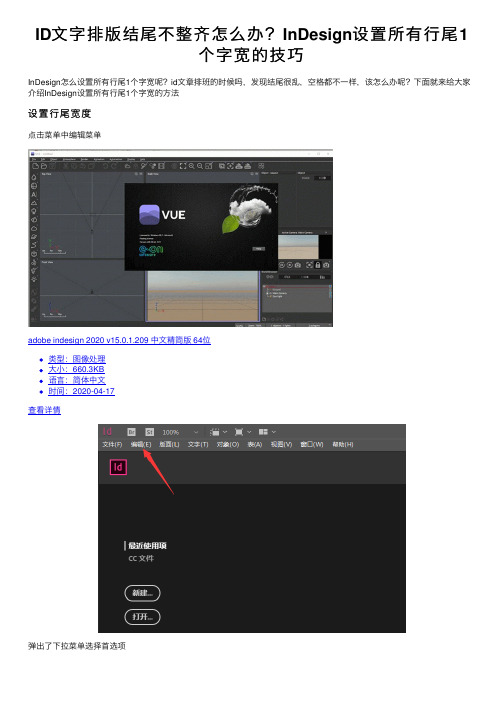Click the 弹出了下拉菜单选择首选项 text
This screenshot has height=713, width=504.
point(77,646)
